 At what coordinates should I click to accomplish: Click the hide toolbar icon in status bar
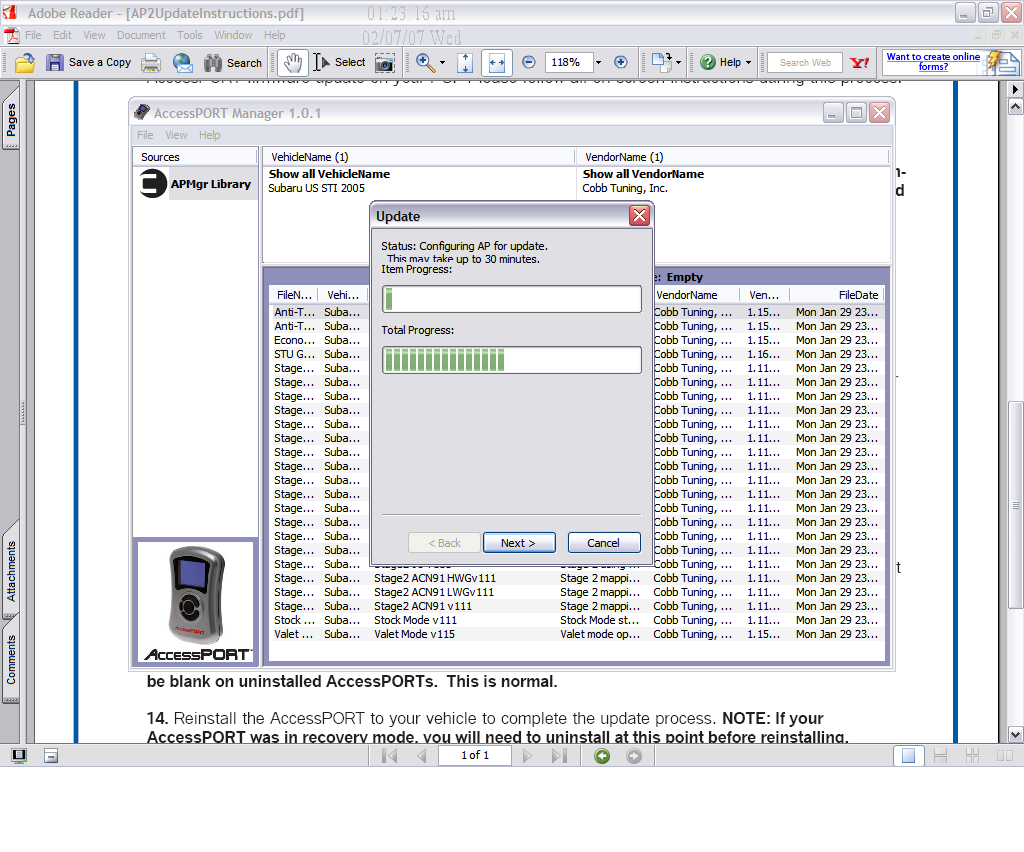51,756
